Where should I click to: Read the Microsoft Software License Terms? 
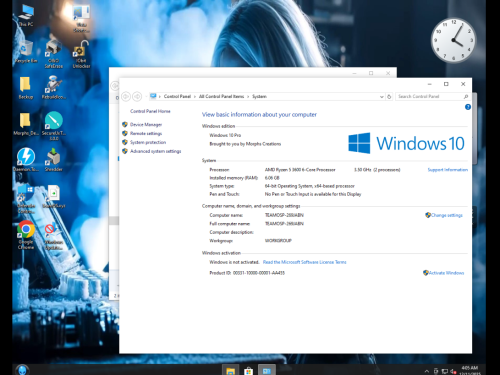point(304,262)
